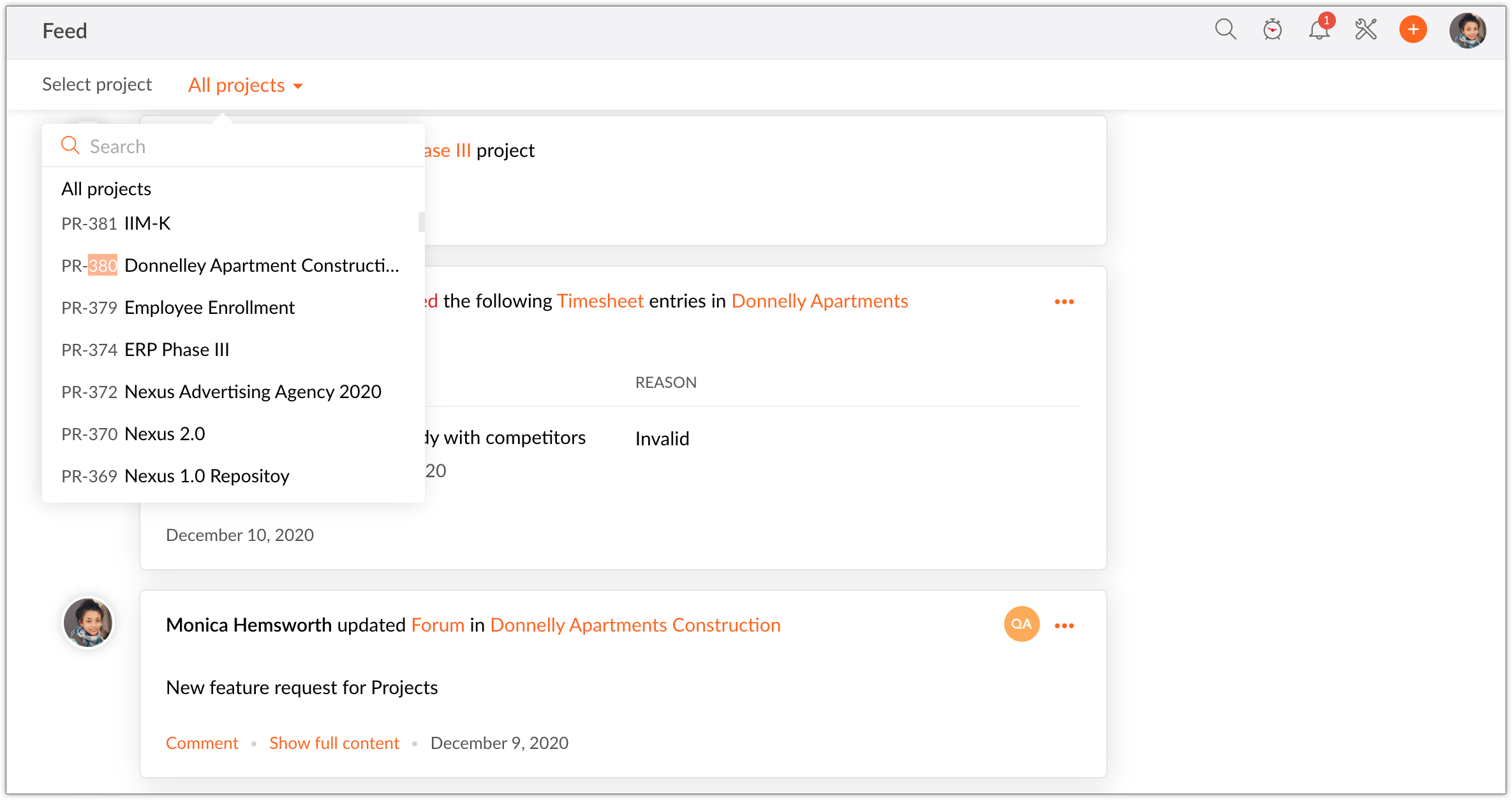Pick PR-372 Nexus Advertising Agency 2020

pos(221,392)
